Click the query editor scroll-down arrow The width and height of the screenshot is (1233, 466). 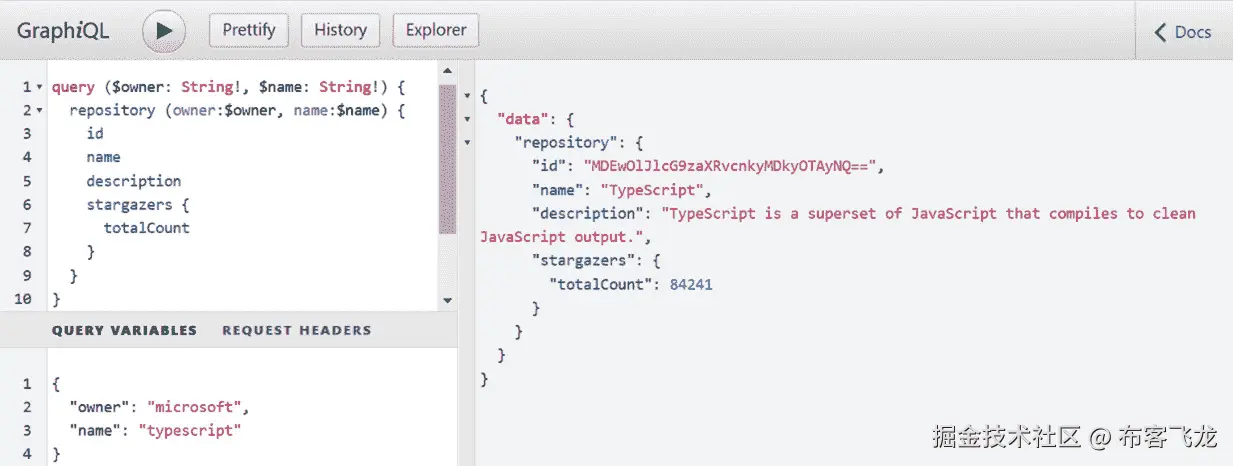pos(447,300)
